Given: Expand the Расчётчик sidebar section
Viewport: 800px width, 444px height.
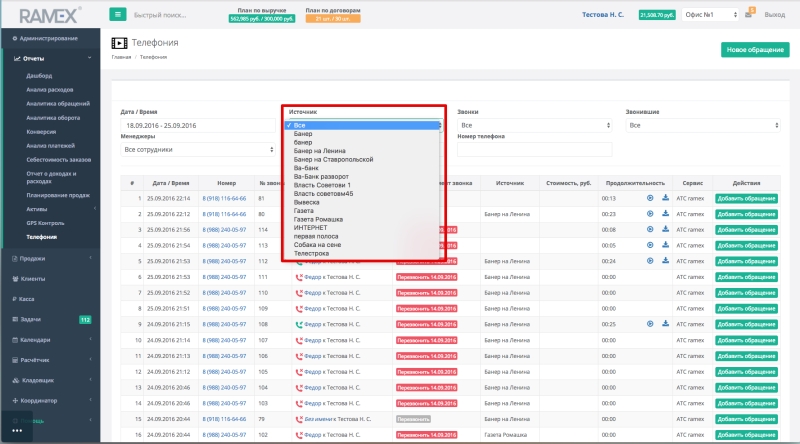Looking at the screenshot, I should 90,360.
